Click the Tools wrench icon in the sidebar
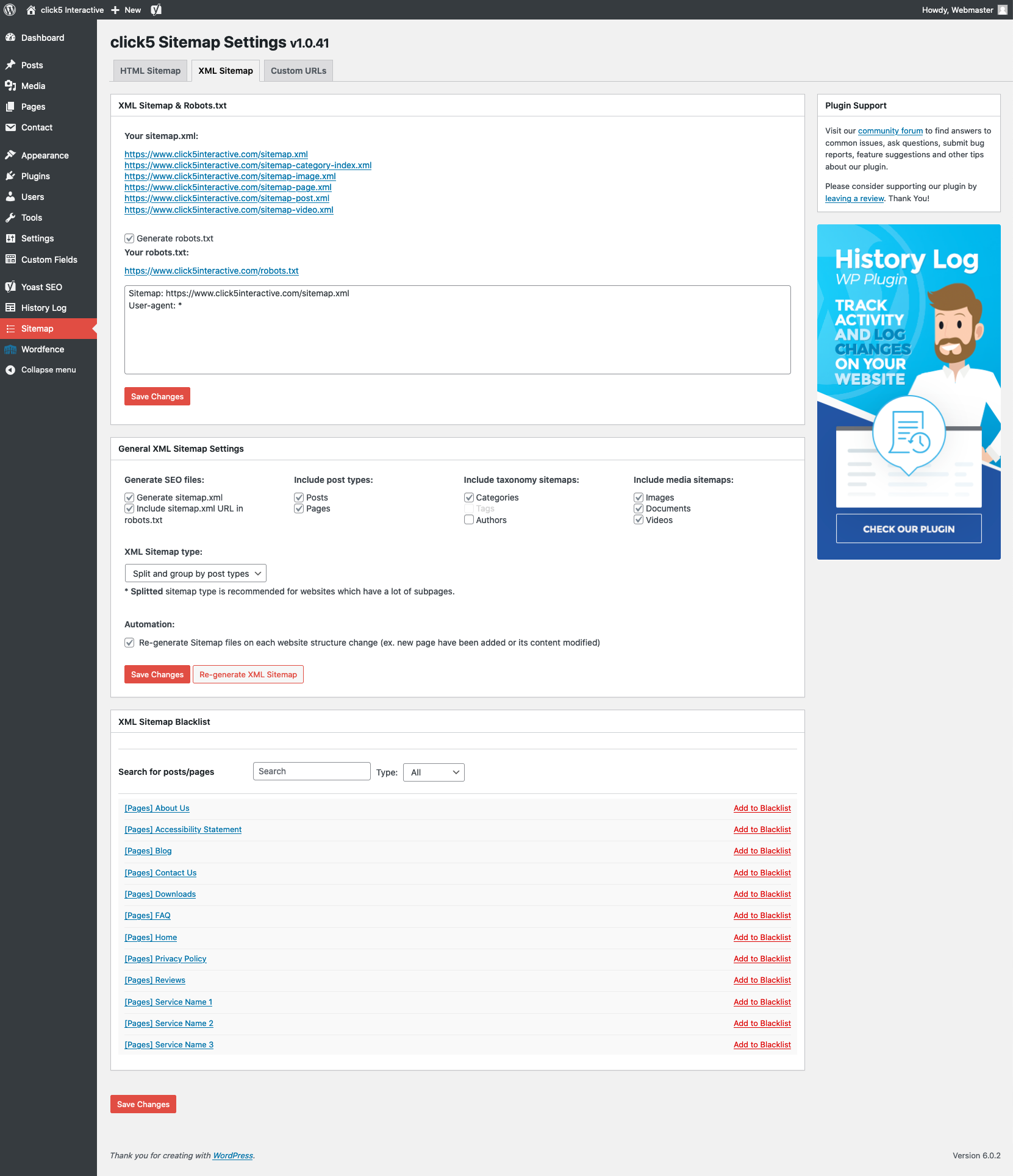The width and height of the screenshot is (1013, 1176). [10, 218]
